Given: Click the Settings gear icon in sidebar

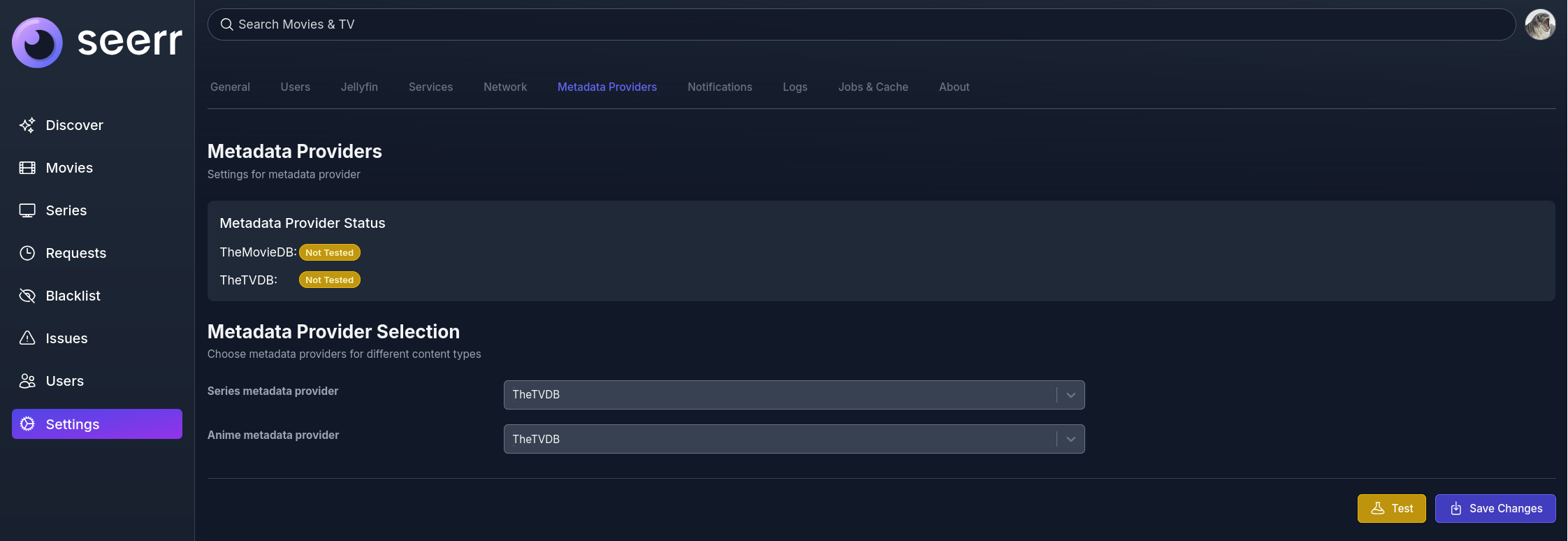Looking at the screenshot, I should pyautogui.click(x=27, y=424).
